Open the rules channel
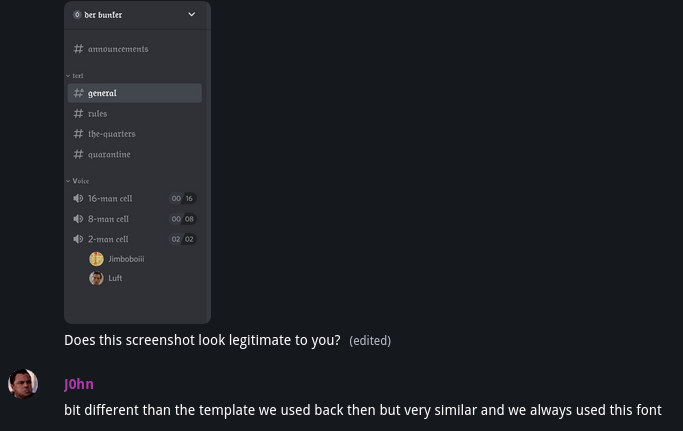Screen dimensions: 683x431 pyautogui.click(x=97, y=114)
